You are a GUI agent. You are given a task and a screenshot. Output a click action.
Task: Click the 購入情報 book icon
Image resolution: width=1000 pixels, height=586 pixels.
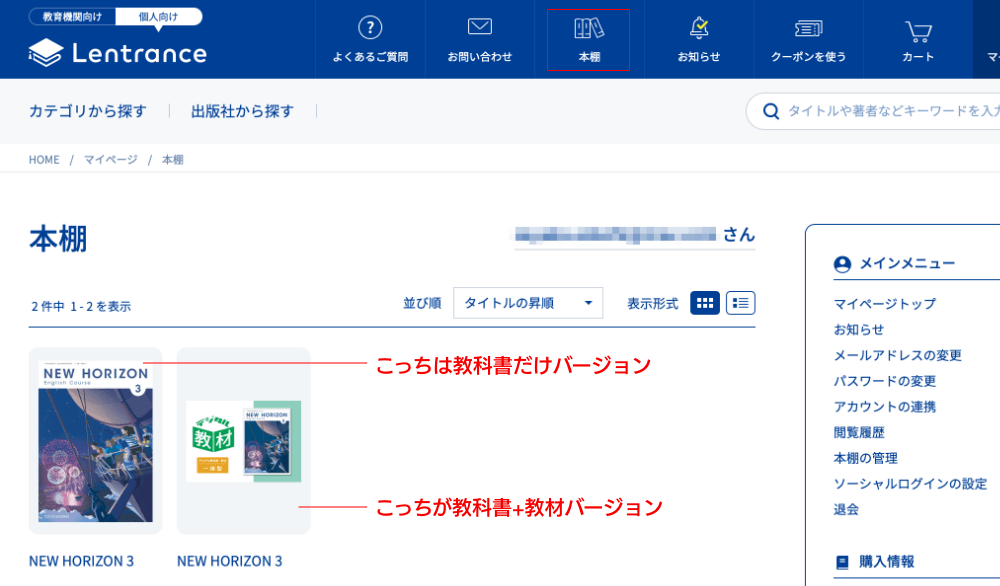pos(842,562)
